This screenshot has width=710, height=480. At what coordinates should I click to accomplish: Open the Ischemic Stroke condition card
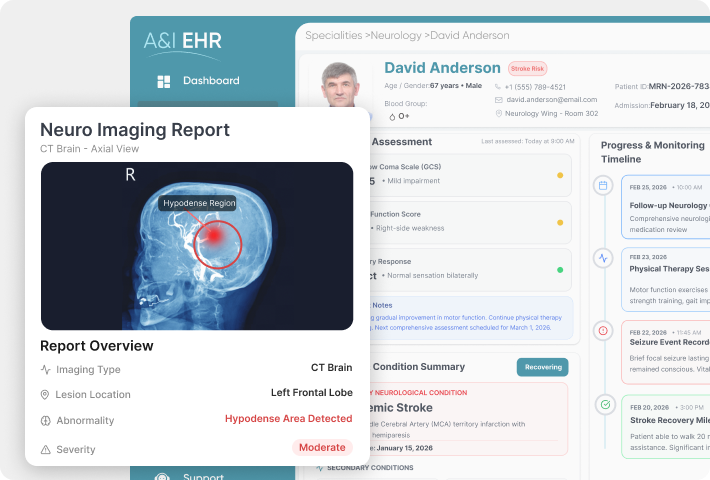coord(469,419)
